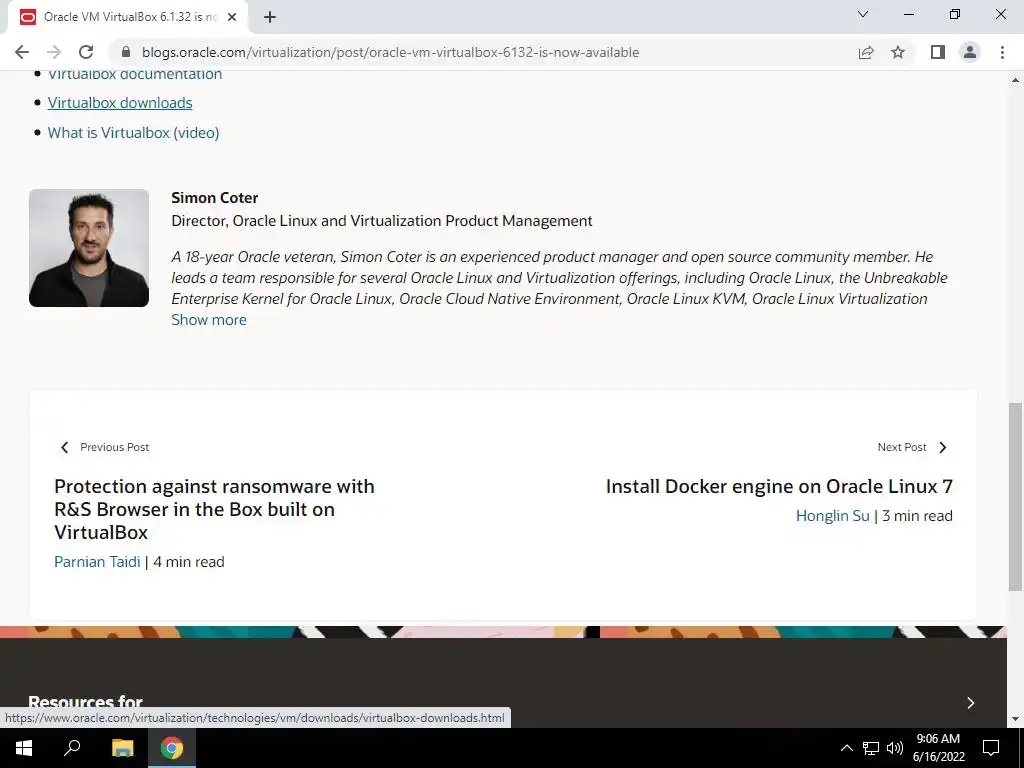Click the Previous Post left chevron

[x=64, y=447]
